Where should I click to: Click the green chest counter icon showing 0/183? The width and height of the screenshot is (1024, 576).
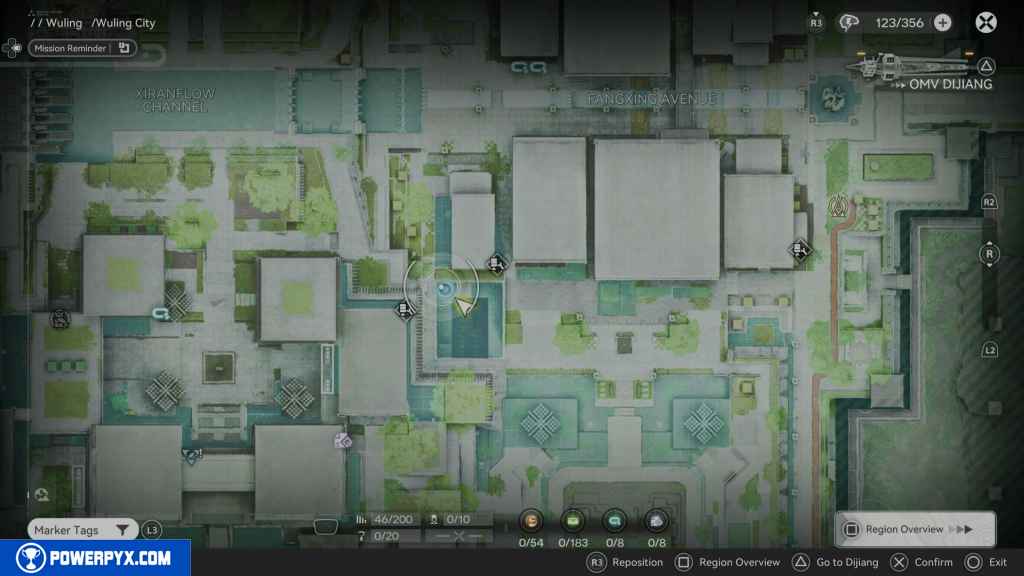point(573,520)
